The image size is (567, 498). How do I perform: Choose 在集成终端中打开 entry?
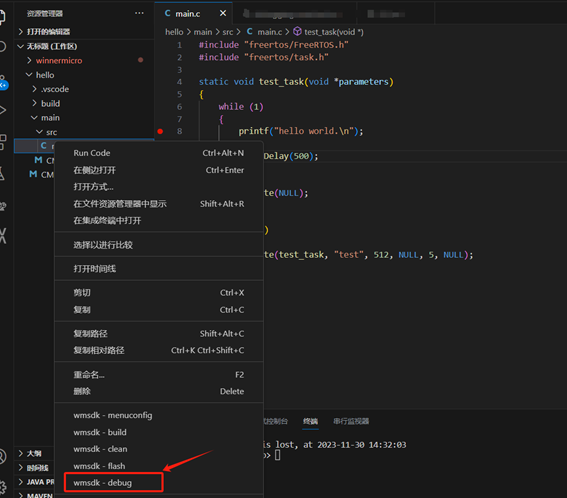[x=158, y=220]
